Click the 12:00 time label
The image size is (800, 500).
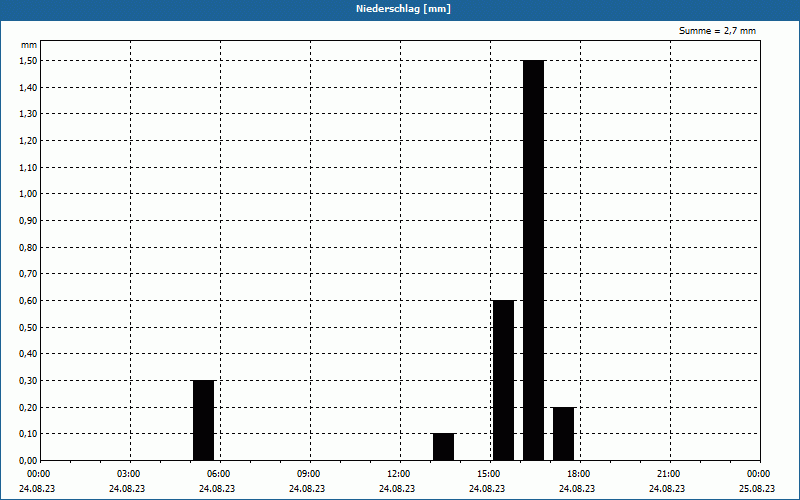398,474
